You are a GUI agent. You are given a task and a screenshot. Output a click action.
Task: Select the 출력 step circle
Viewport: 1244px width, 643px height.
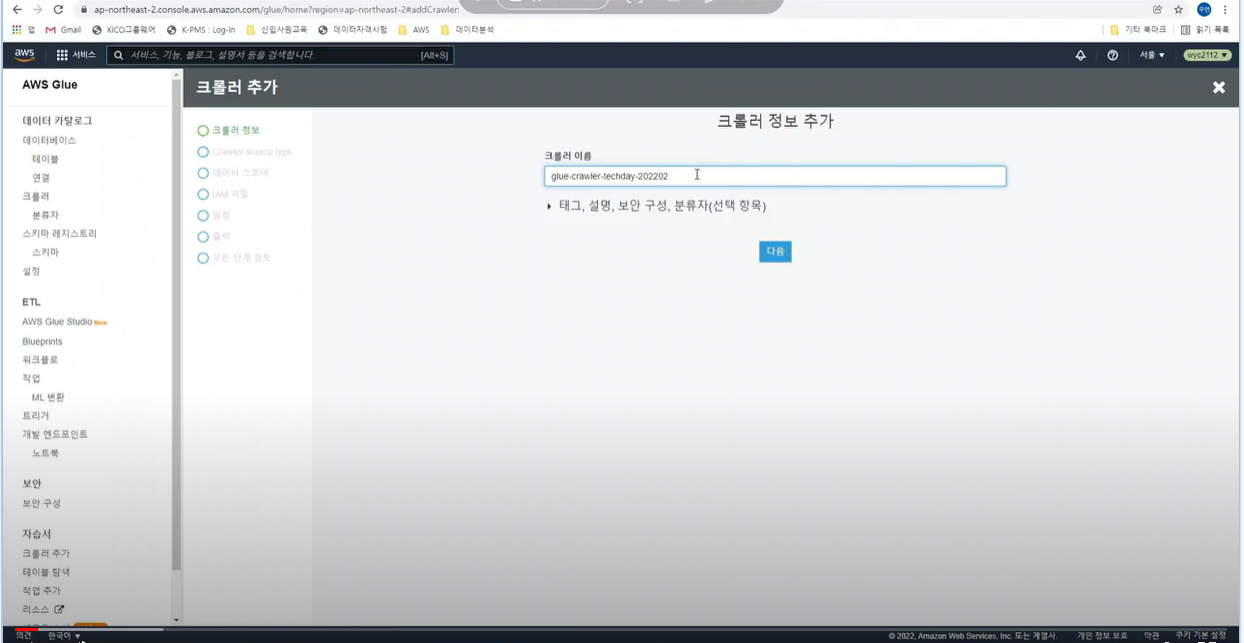click(x=204, y=237)
